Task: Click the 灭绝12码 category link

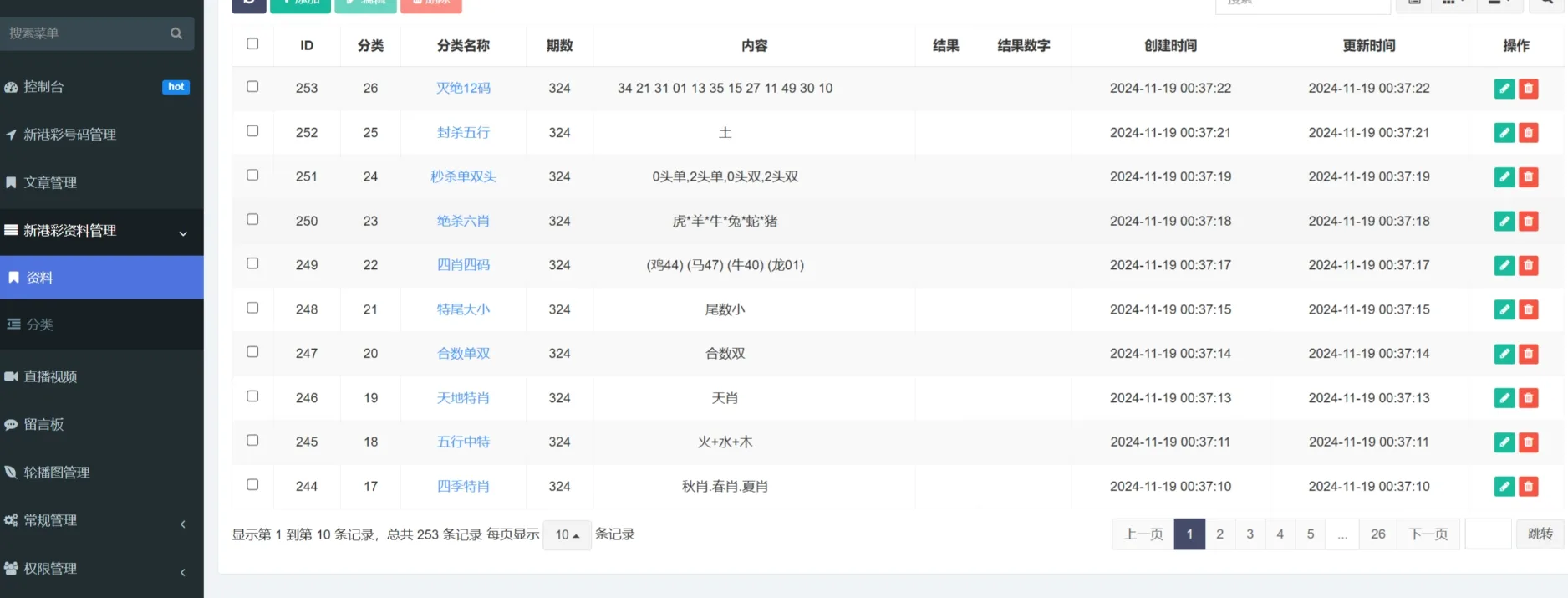Action: tap(463, 88)
